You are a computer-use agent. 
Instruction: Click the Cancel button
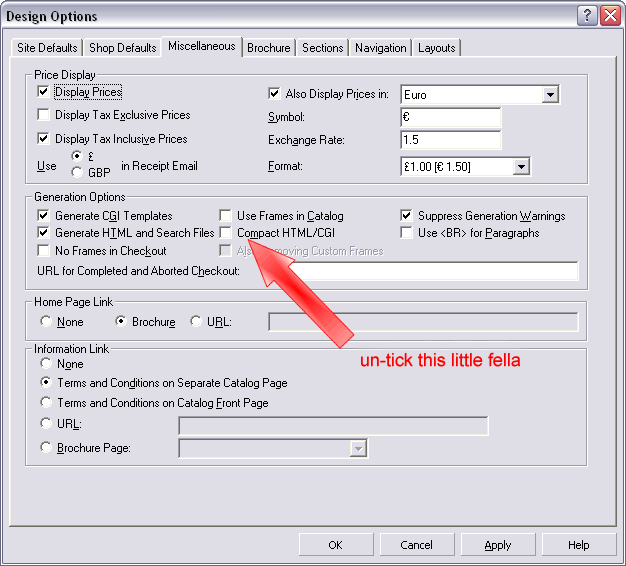[x=416, y=545]
